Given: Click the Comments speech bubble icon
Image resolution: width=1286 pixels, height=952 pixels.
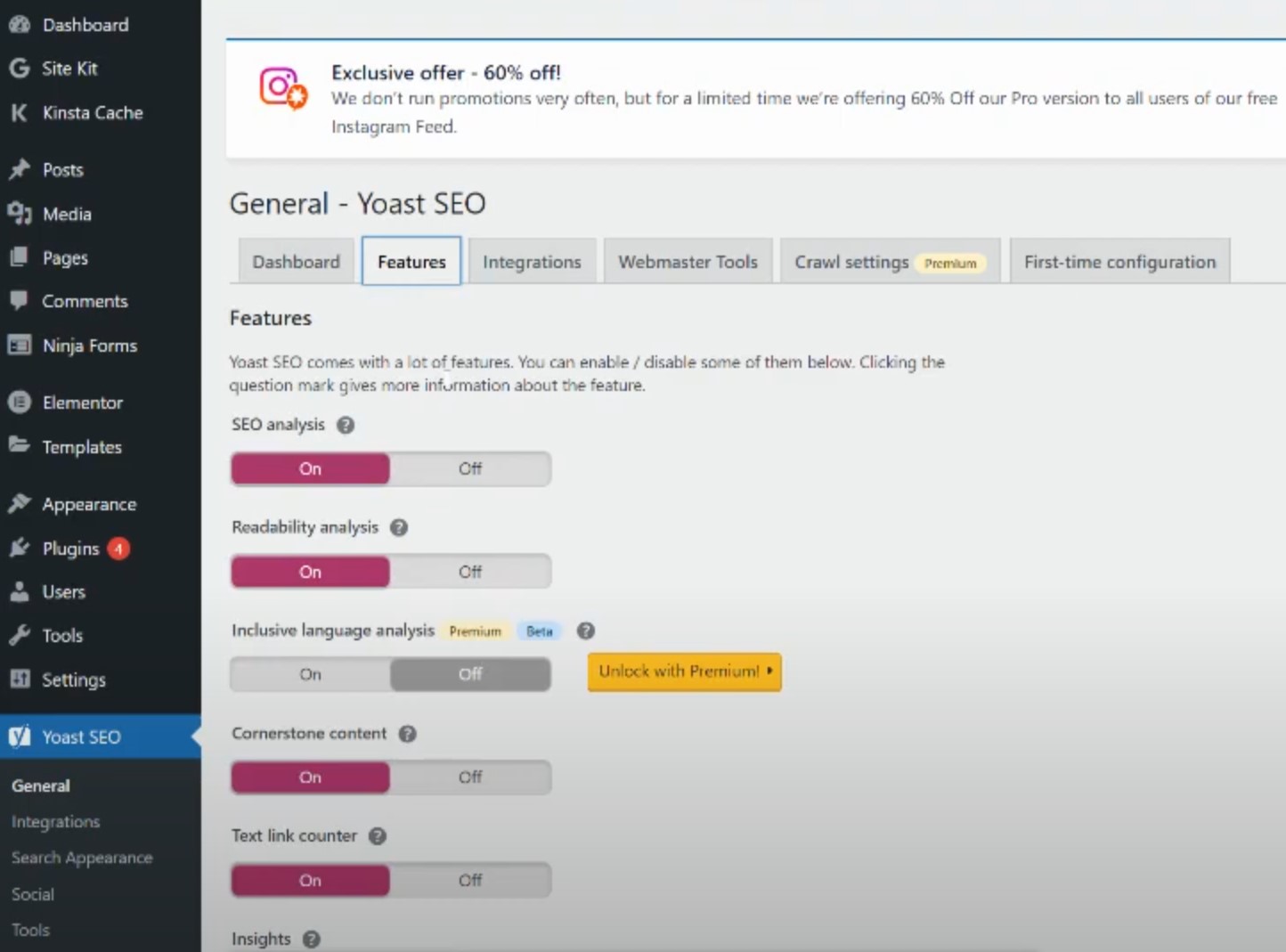Looking at the screenshot, I should [x=20, y=301].
